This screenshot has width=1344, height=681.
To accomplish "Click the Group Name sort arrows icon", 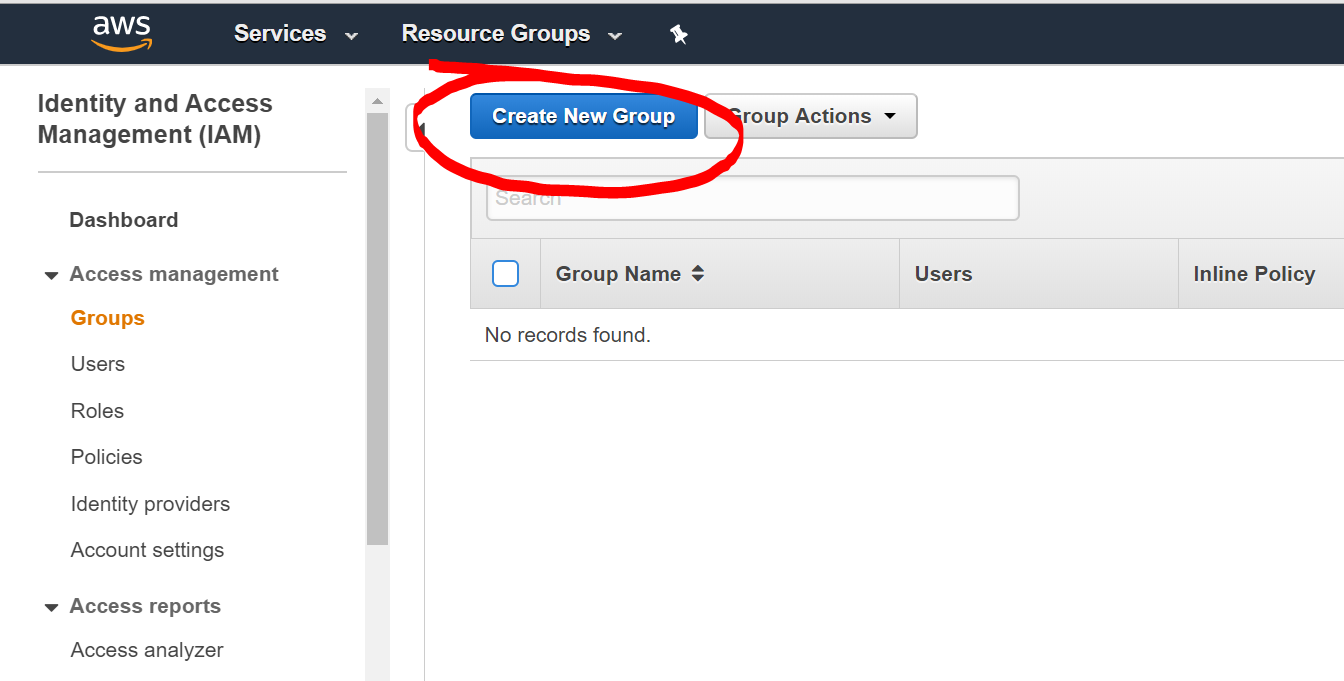I will point(698,274).
